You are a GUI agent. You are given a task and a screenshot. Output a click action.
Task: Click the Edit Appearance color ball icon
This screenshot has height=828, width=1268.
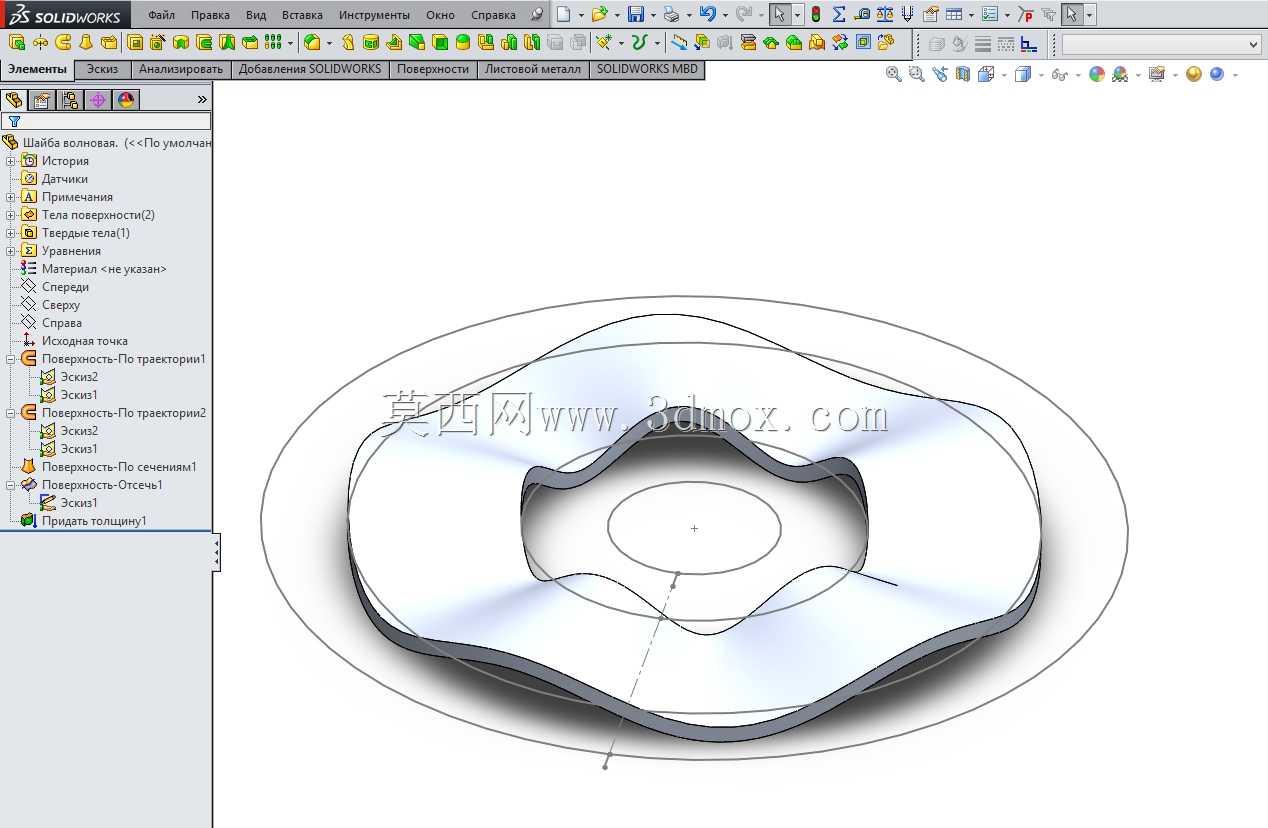click(x=1097, y=74)
